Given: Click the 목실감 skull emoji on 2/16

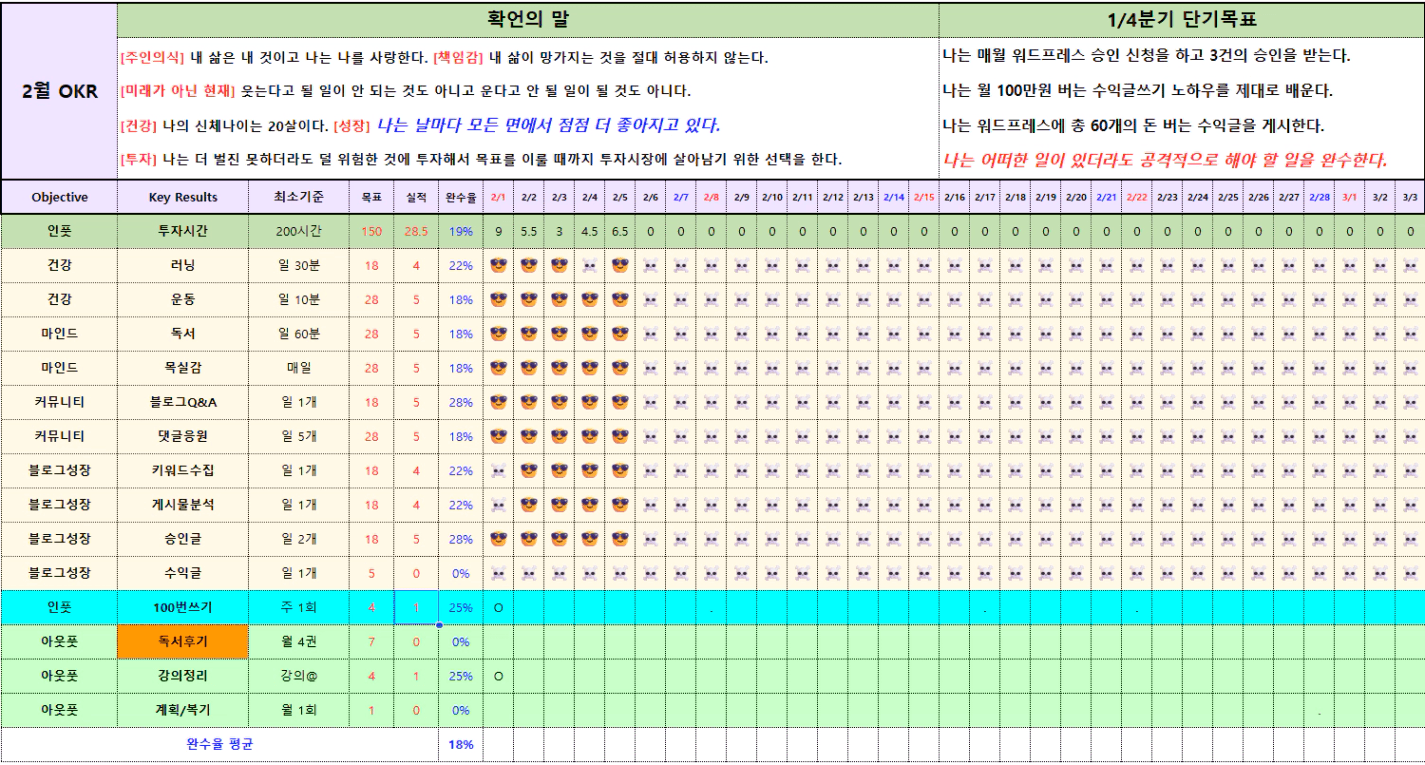Looking at the screenshot, I should pos(954,368).
